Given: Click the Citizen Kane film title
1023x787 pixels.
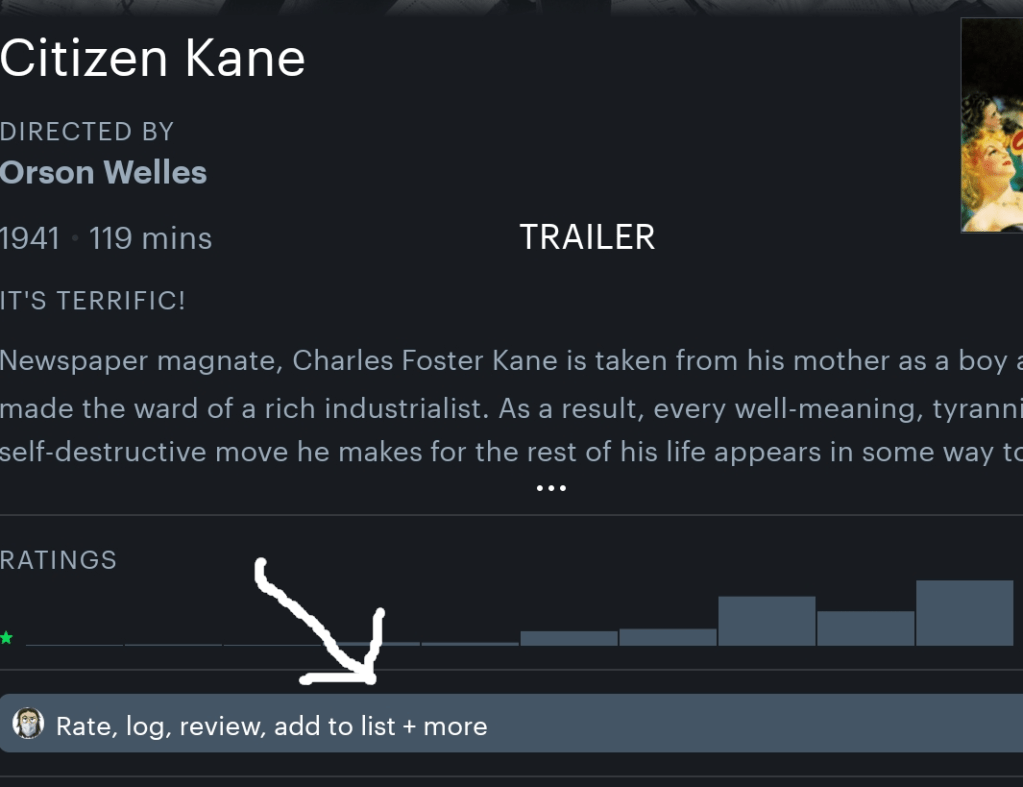Looking at the screenshot, I should tap(152, 59).
